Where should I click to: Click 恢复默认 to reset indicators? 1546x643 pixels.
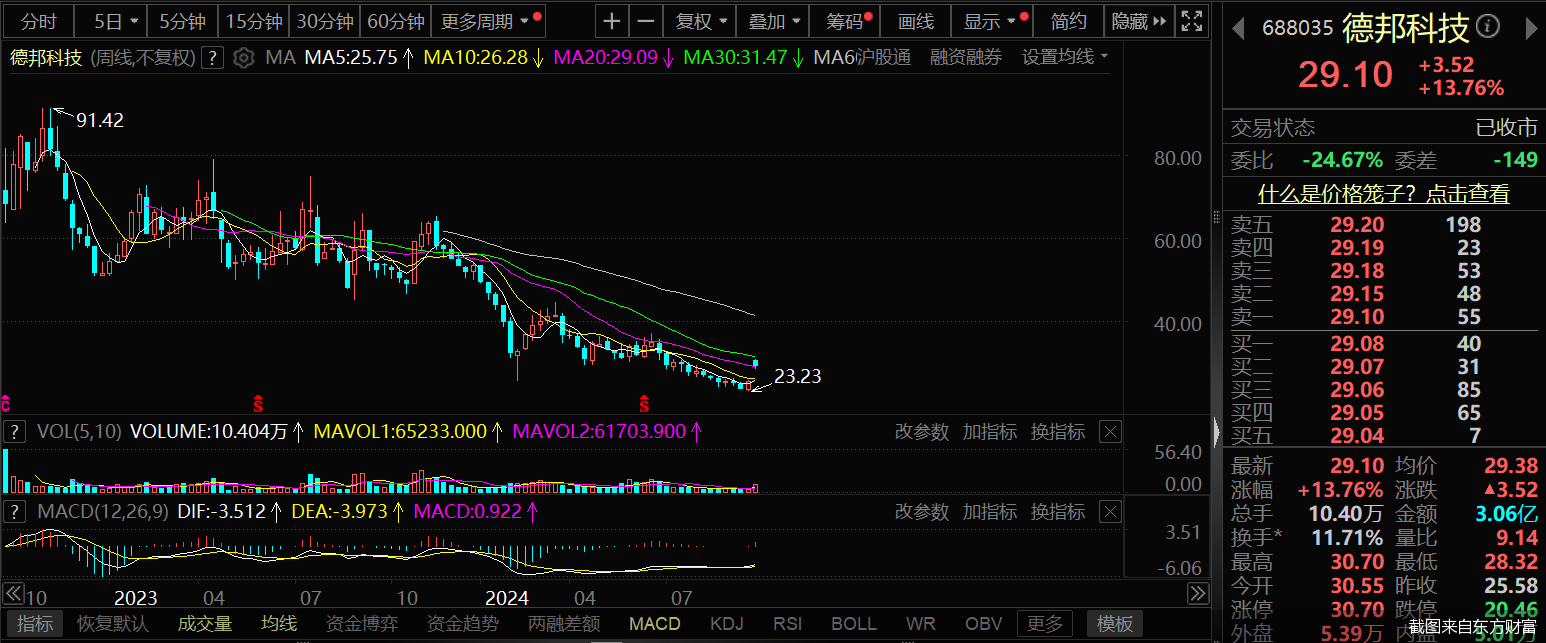coord(113,624)
